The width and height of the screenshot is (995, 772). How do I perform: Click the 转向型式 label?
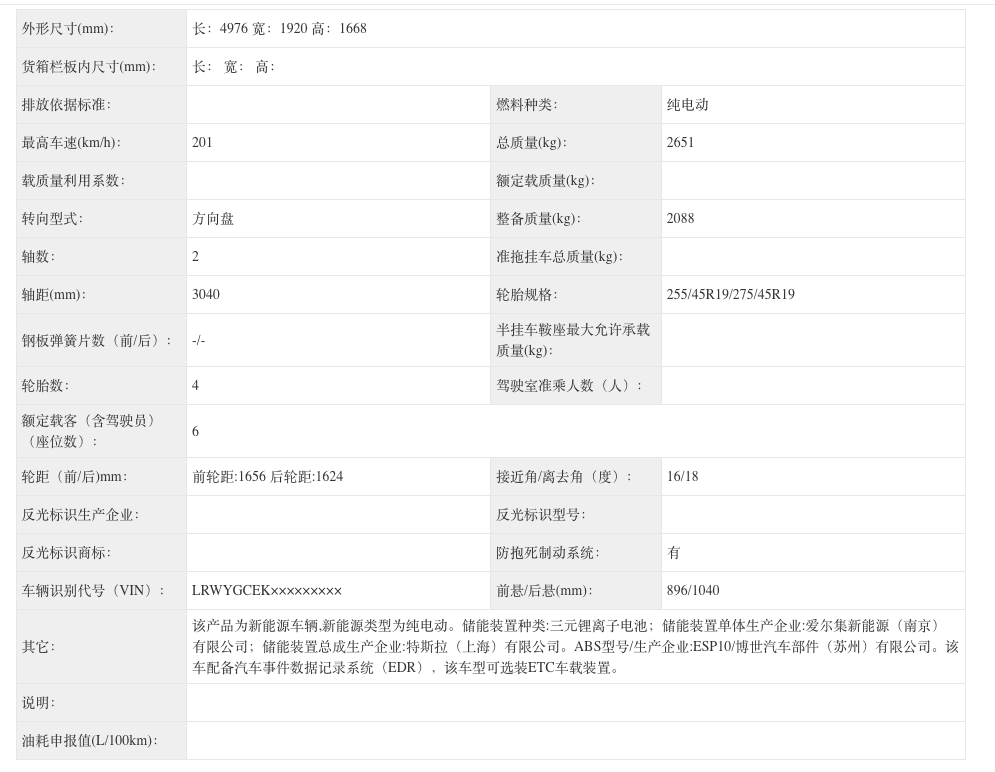(52, 219)
